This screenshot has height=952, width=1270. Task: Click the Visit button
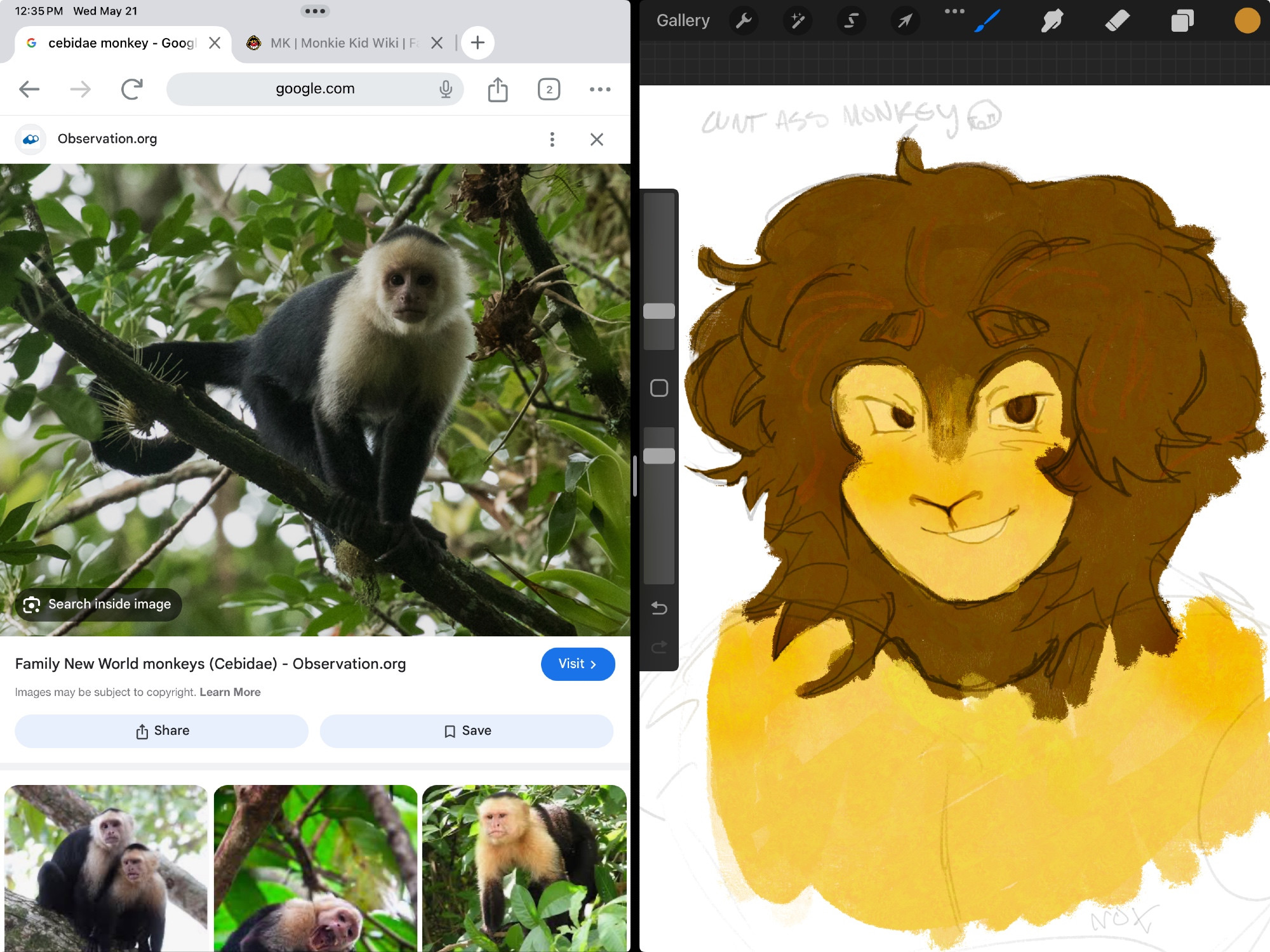pyautogui.click(x=578, y=664)
